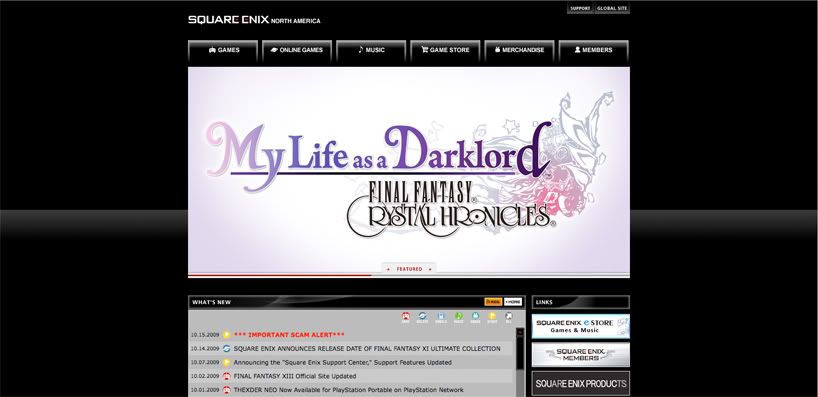Click the news list scrollbar up arrow

(520, 332)
